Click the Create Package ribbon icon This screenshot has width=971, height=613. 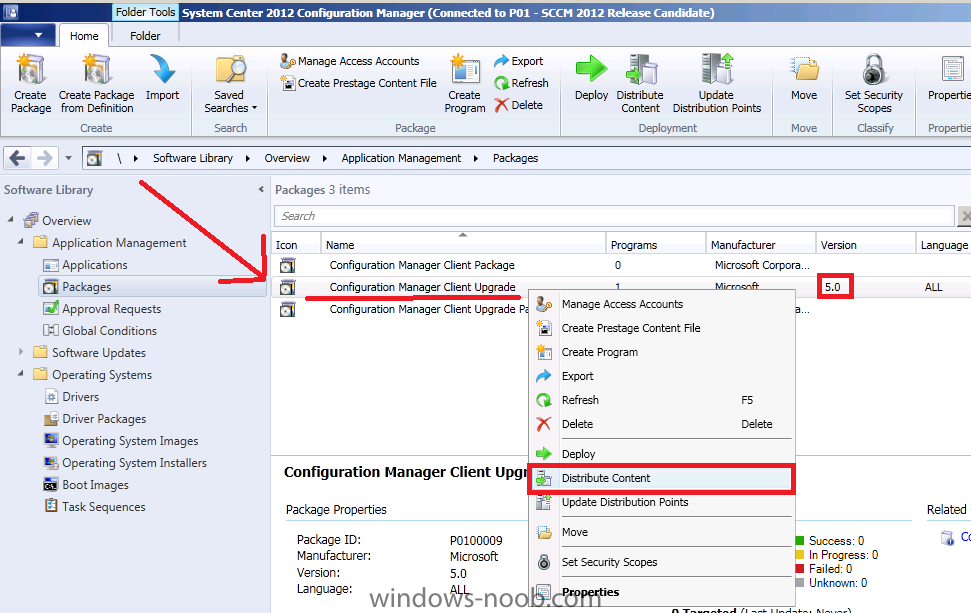pos(30,69)
